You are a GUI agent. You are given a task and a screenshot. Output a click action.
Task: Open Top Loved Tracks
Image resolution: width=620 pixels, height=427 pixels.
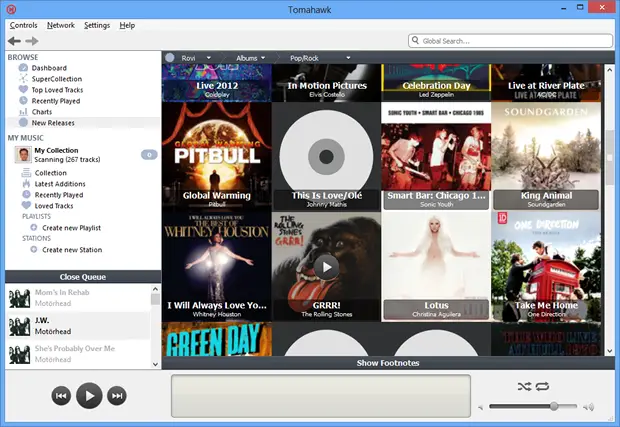[57, 90]
